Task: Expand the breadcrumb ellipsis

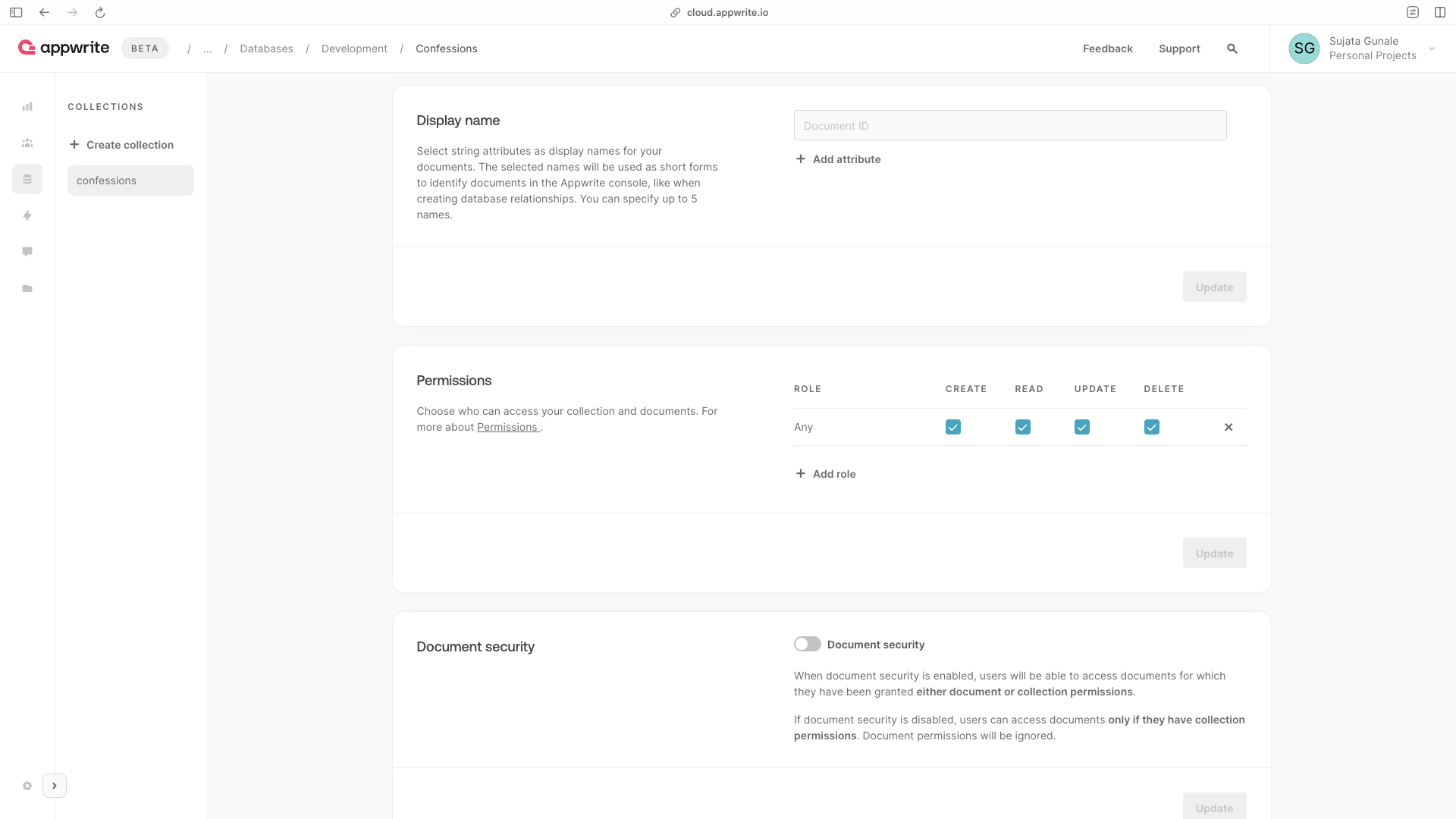Action: [207, 49]
